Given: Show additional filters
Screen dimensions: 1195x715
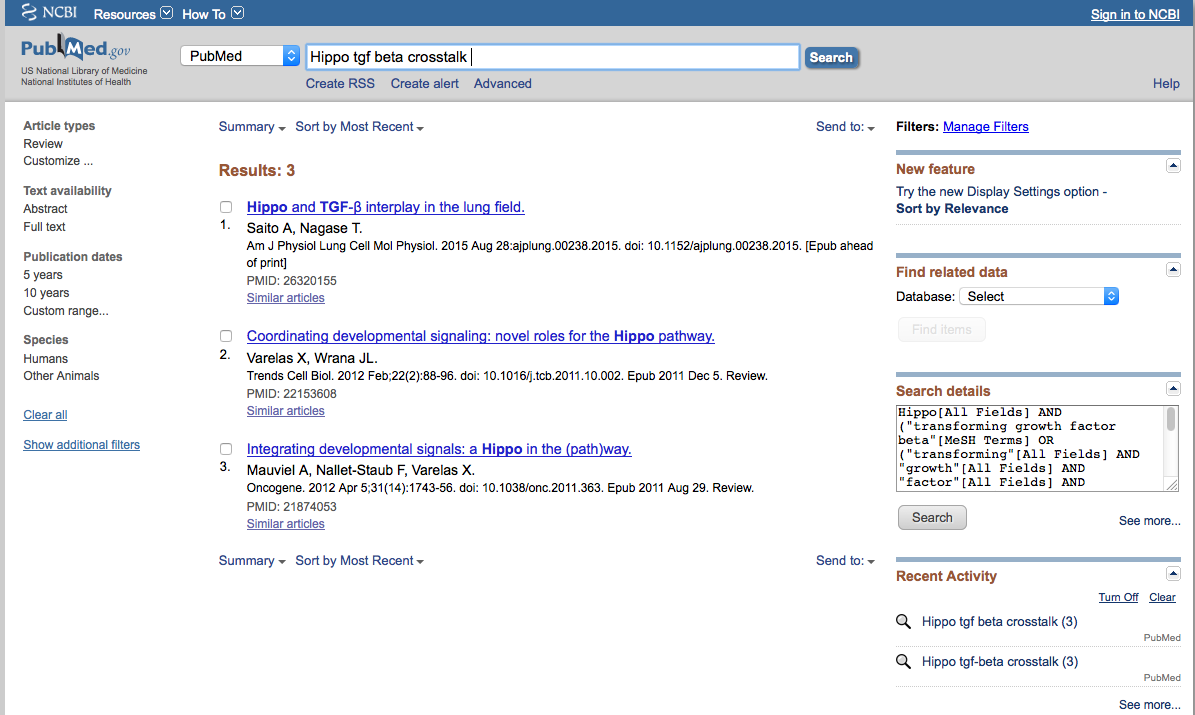Looking at the screenshot, I should point(82,444).
